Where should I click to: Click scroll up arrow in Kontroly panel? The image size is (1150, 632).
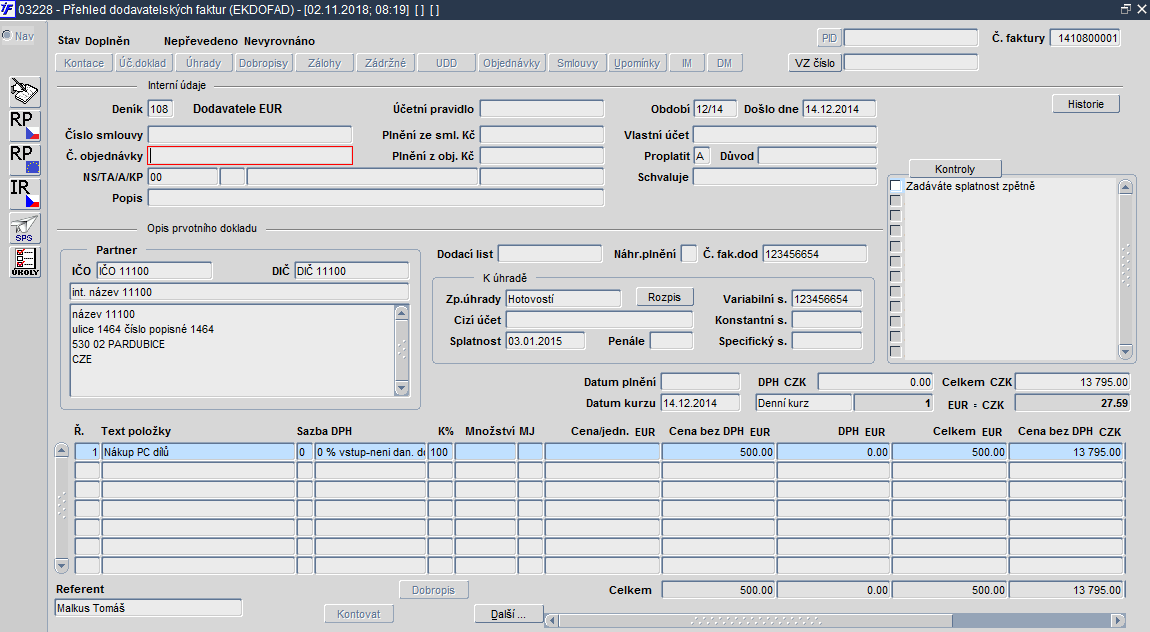point(1126,187)
